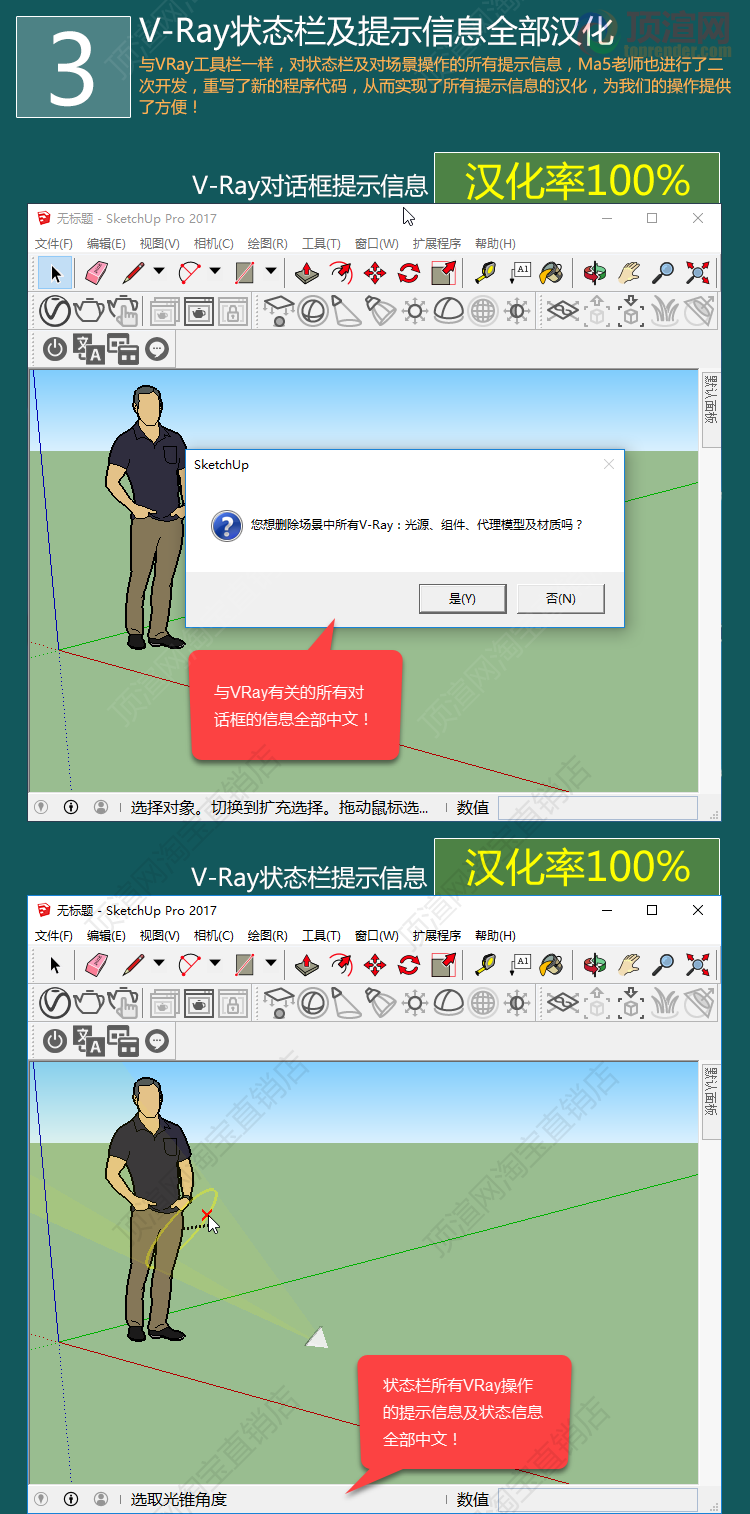The image size is (750, 1514).
Task: Activate the Move tool in the delete-dialog window
Action: pos(375,272)
